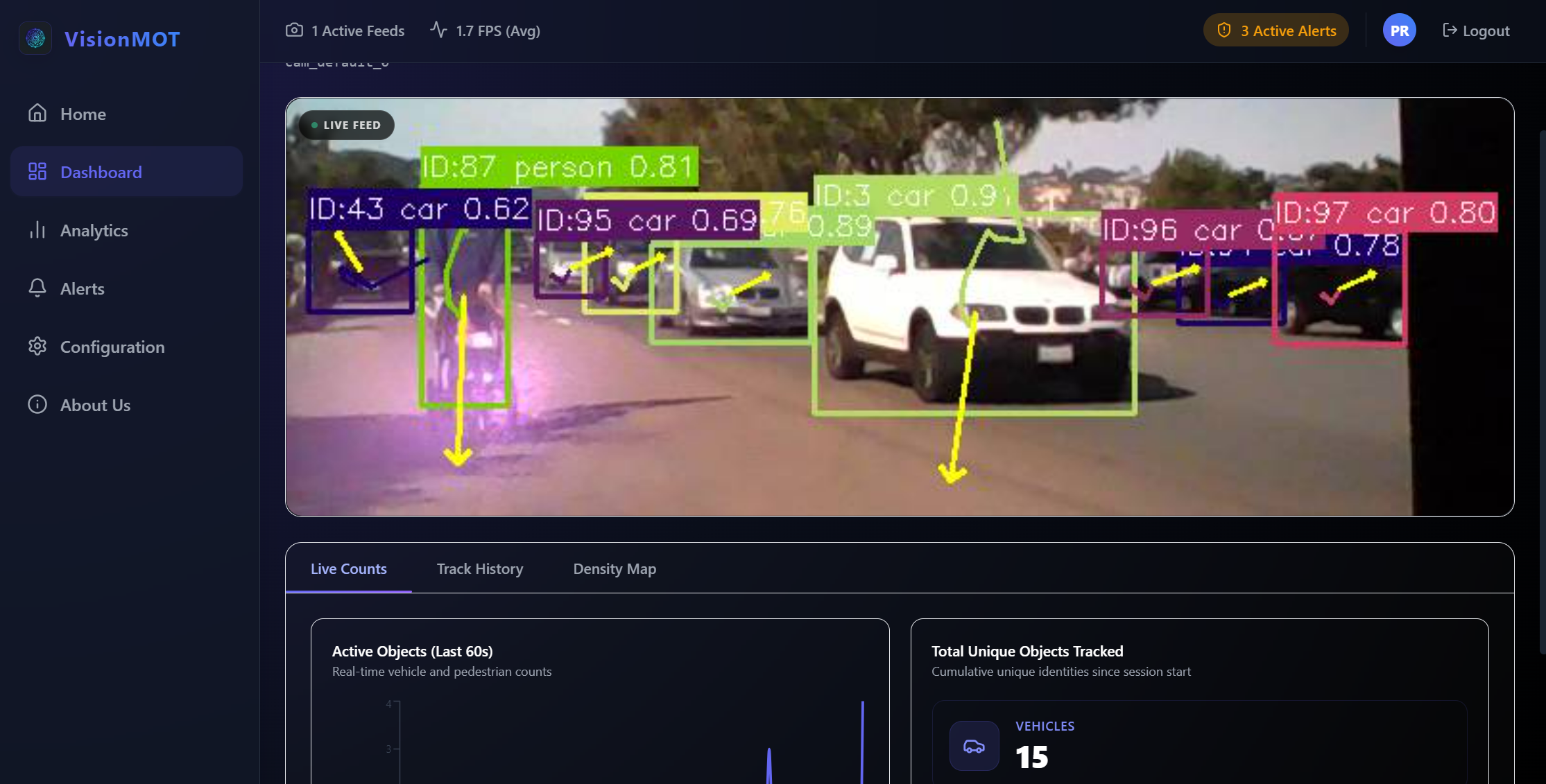Click the Dashboard grid icon
The width and height of the screenshot is (1546, 784).
click(x=37, y=171)
